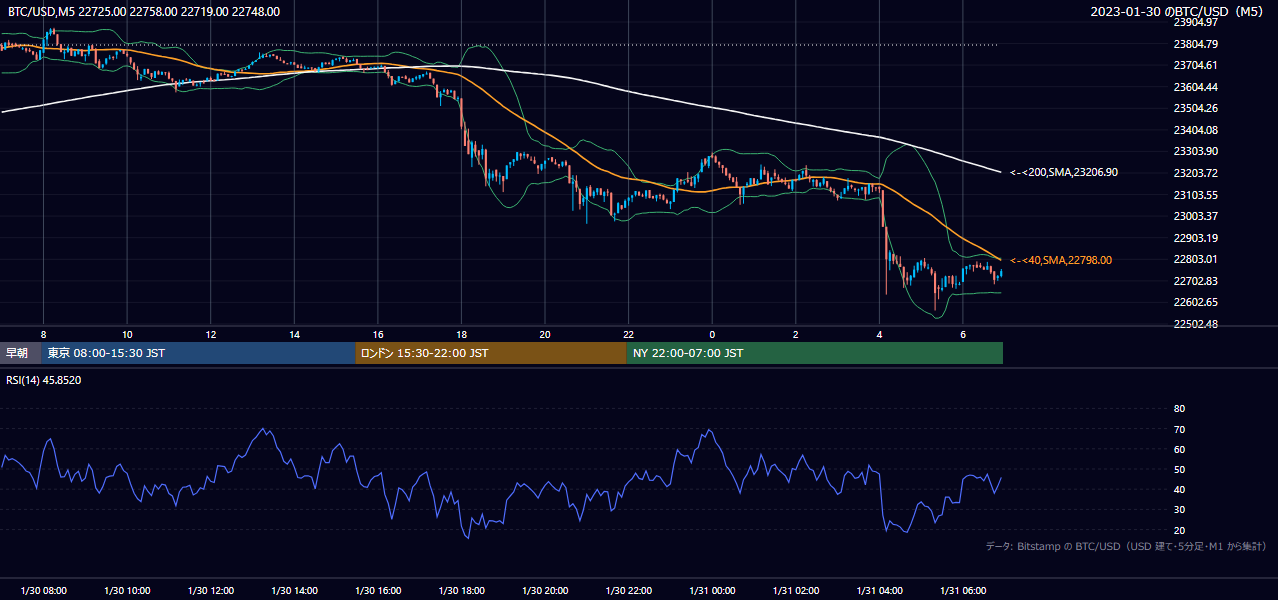Click hour label 14 under price chart
Image resolution: width=1278 pixels, height=600 pixels.
click(x=294, y=334)
